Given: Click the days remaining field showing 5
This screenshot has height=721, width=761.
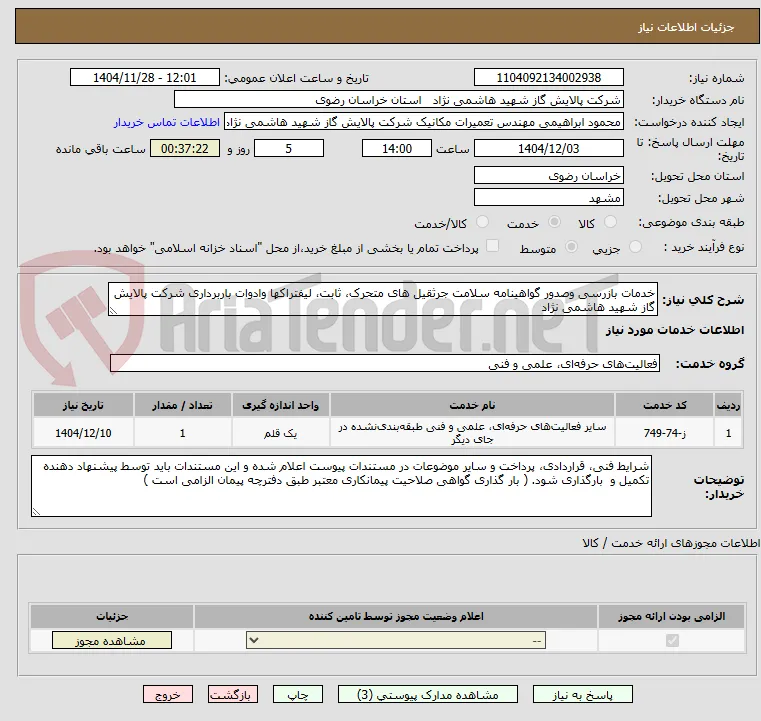Looking at the screenshot, I should pos(289,148).
